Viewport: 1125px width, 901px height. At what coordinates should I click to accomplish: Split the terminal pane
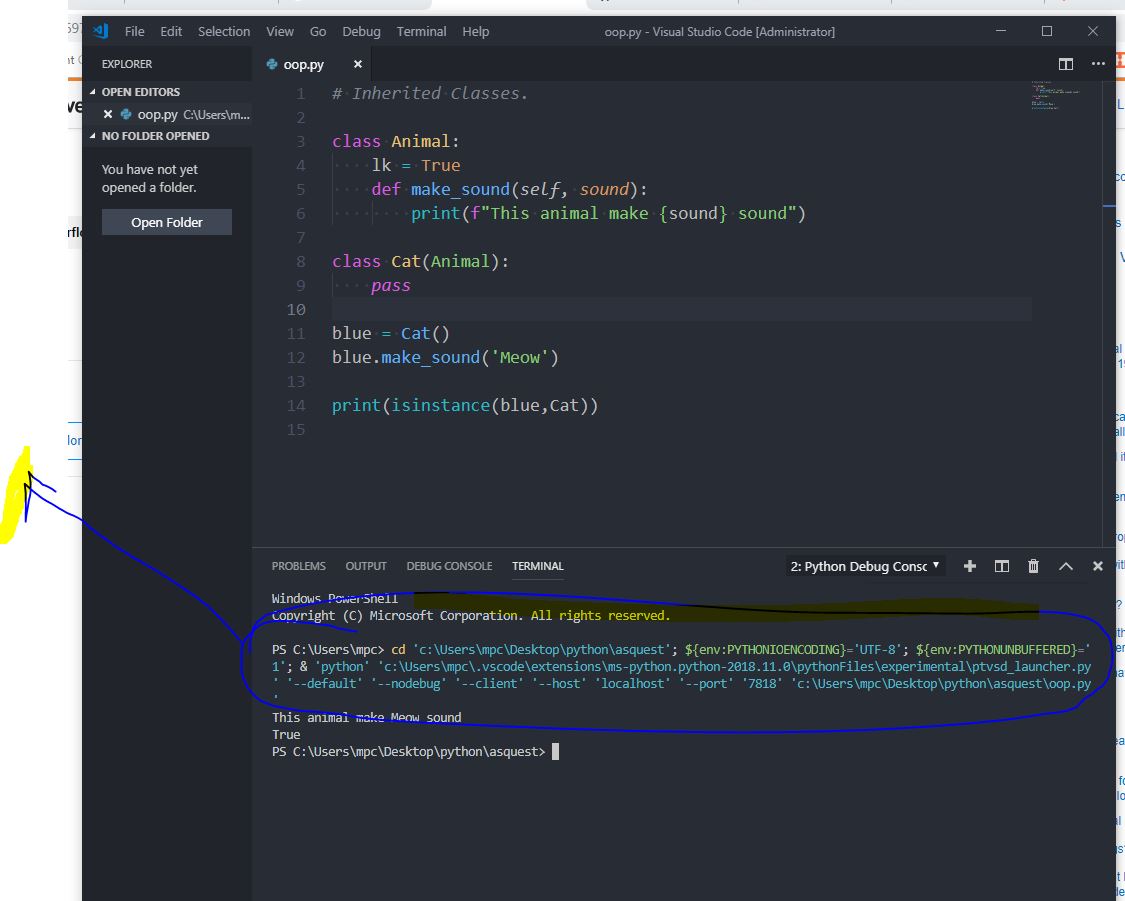tap(1001, 566)
